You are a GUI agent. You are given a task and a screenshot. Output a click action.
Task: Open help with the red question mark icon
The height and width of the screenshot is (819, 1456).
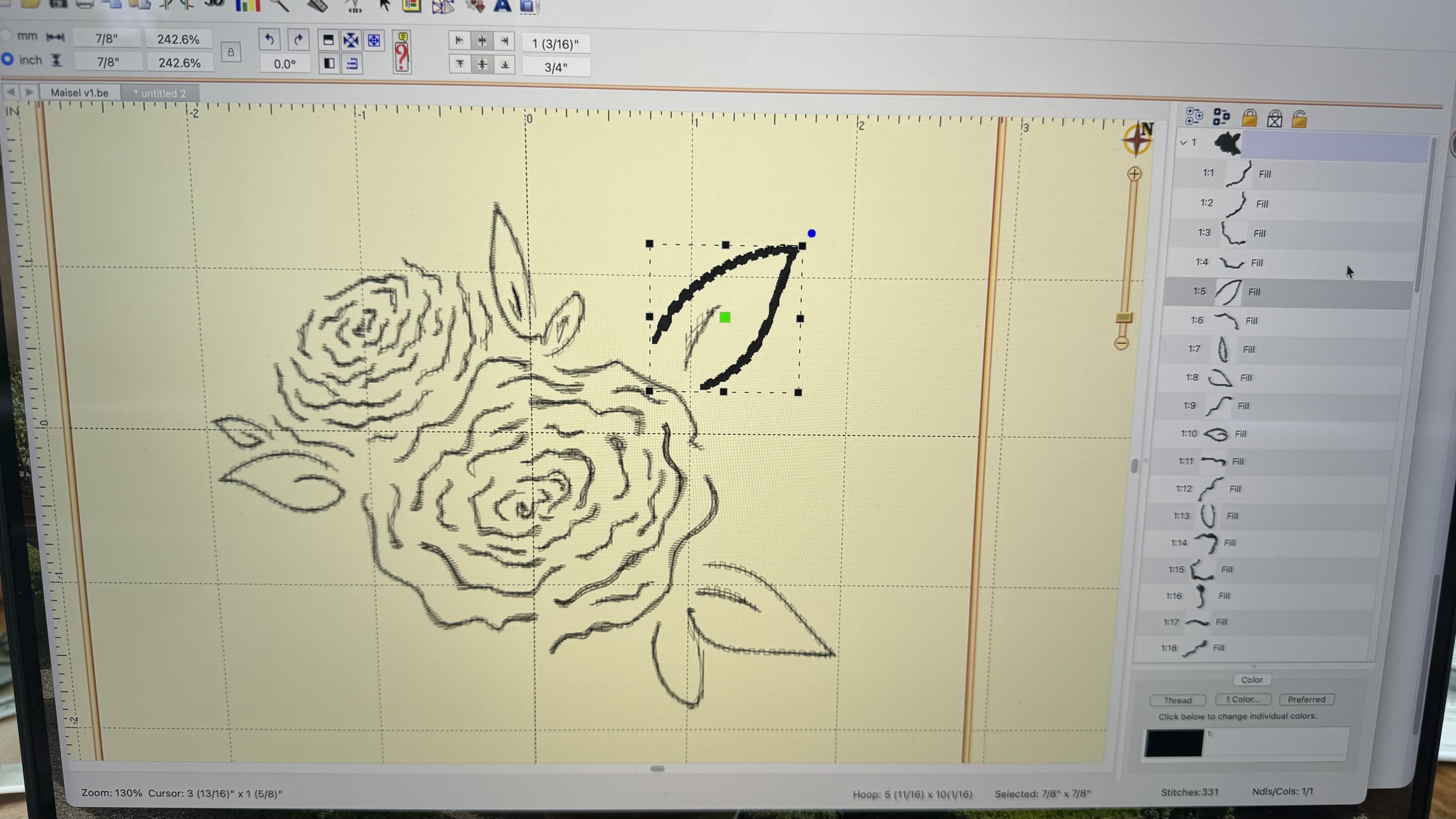pos(402,53)
